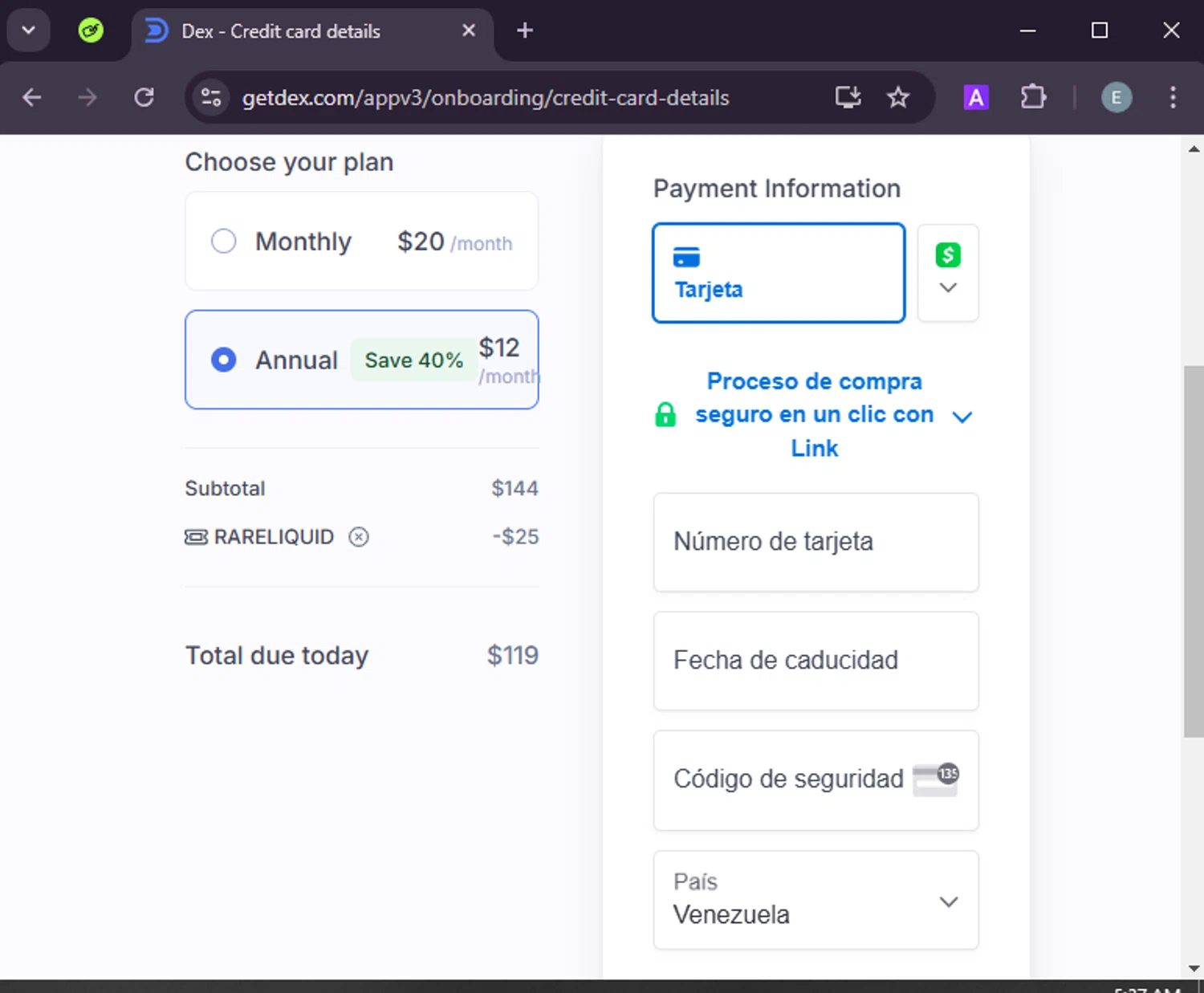Image resolution: width=1204 pixels, height=993 pixels.
Task: Minimize the Chrome window
Action: pos(1027,31)
